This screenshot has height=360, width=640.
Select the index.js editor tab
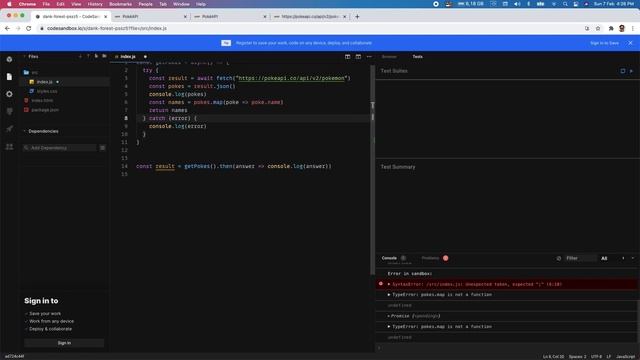tap(128, 57)
